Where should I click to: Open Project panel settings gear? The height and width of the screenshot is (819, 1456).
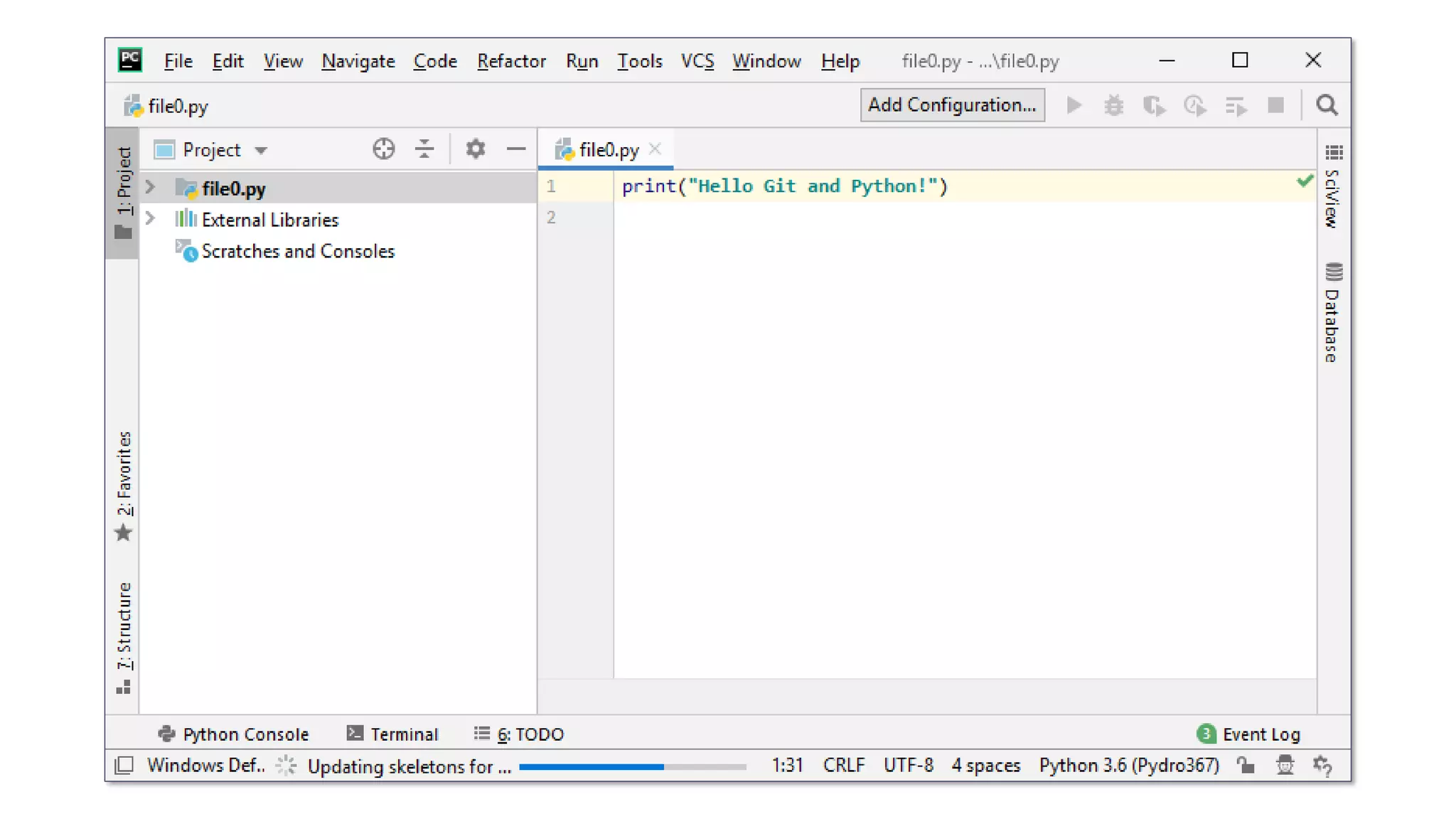click(x=475, y=149)
